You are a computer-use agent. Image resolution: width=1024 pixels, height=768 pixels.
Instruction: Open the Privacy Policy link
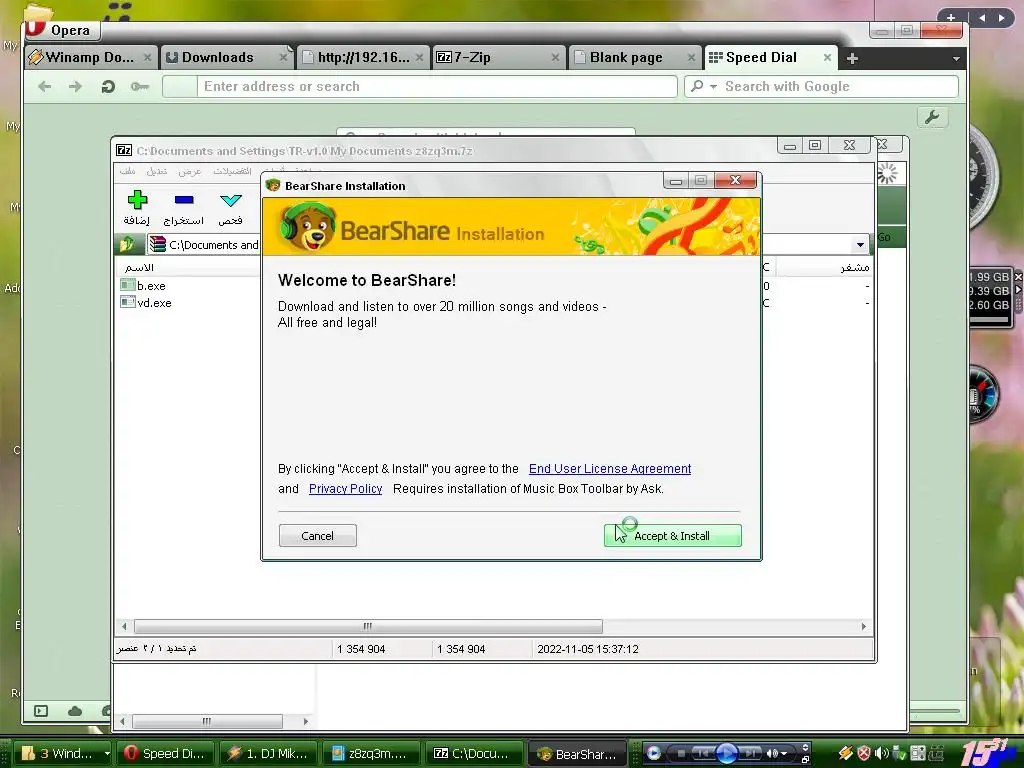[x=345, y=488]
